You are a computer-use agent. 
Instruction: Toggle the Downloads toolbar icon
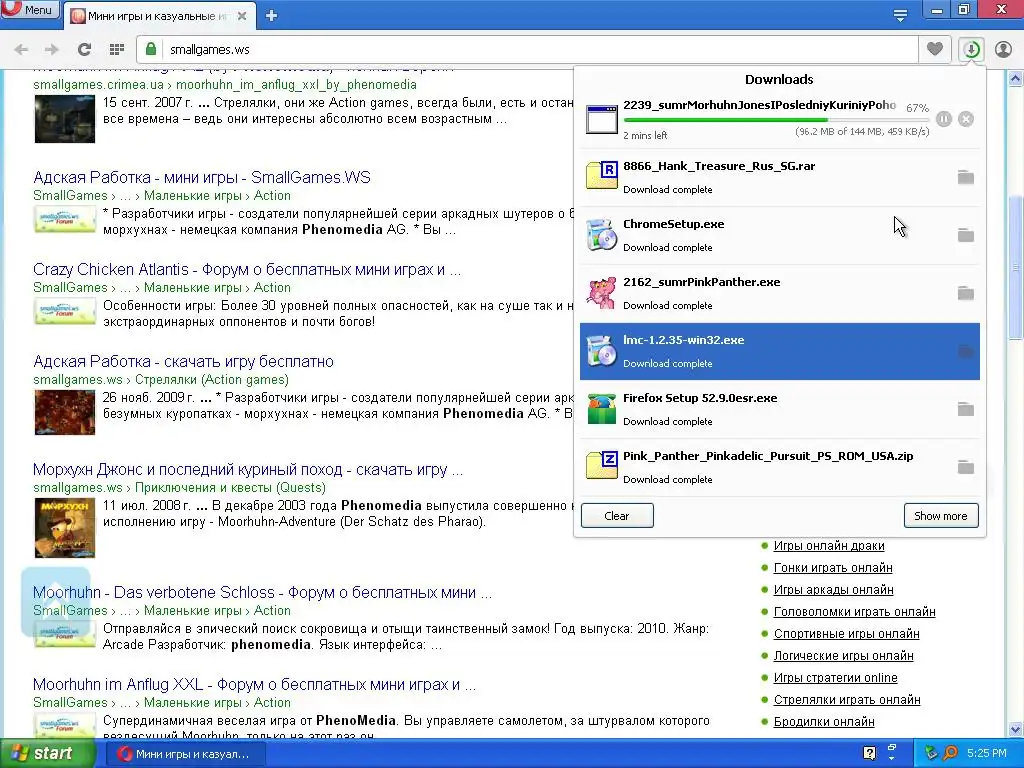pyautogui.click(x=971, y=49)
